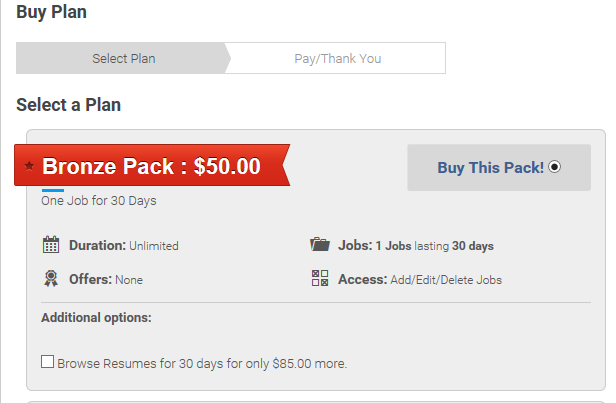Viewport: 616px width, 403px height.
Task: Click the Browse Resumes $85.00 more label
Action: 202,363
